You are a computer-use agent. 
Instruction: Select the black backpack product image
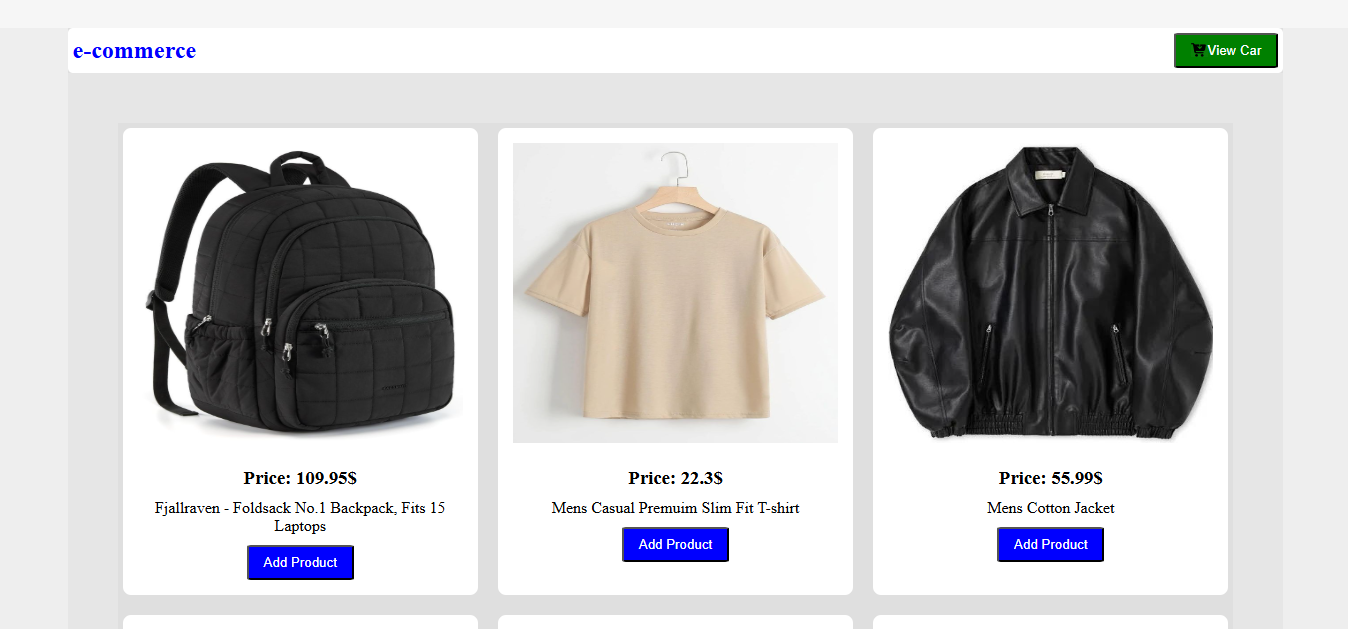coord(300,293)
